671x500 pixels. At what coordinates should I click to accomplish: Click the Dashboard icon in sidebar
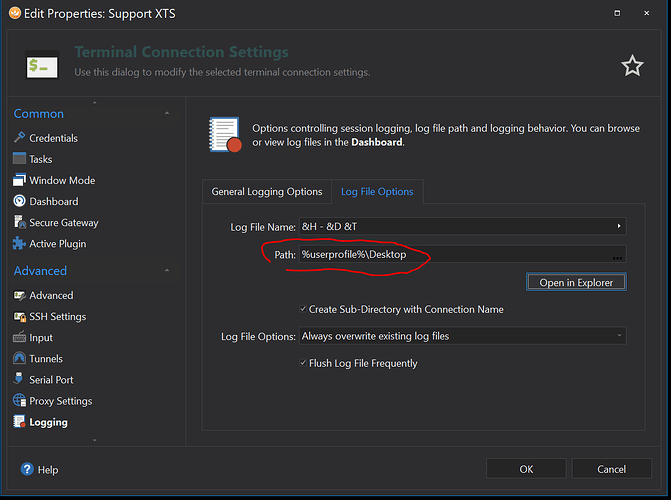click(x=20, y=201)
